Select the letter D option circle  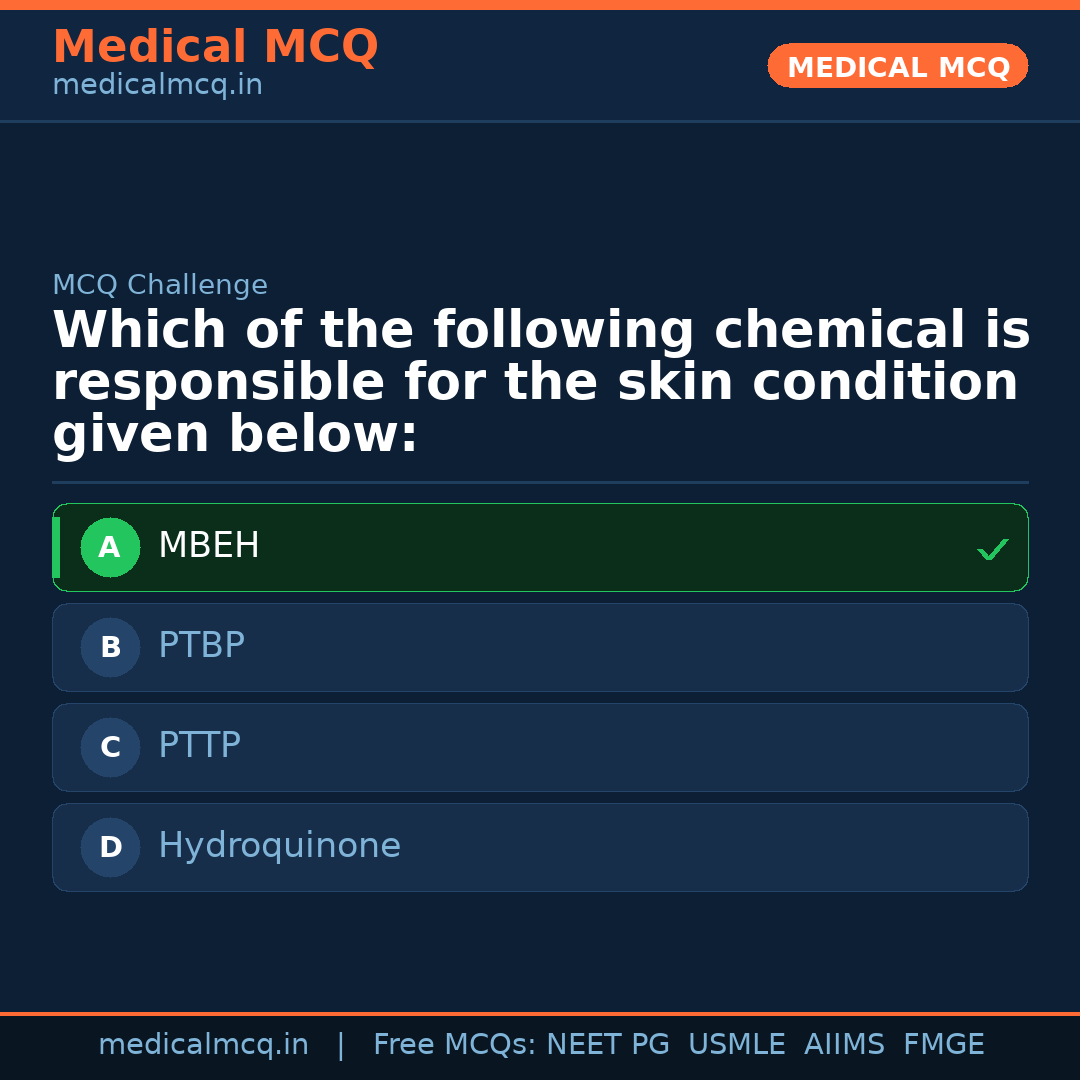coord(110,848)
